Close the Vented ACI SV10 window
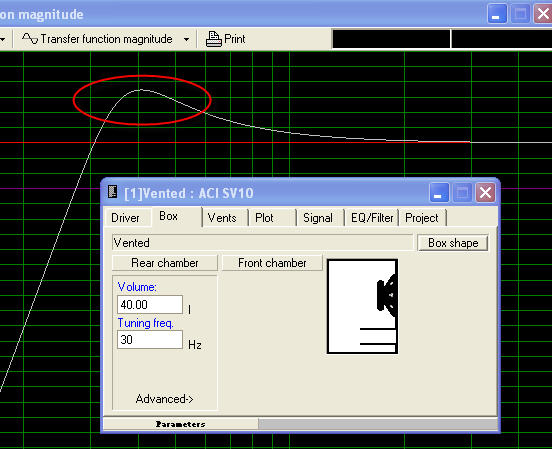Screen dimensions: 552x449 tap(485, 193)
